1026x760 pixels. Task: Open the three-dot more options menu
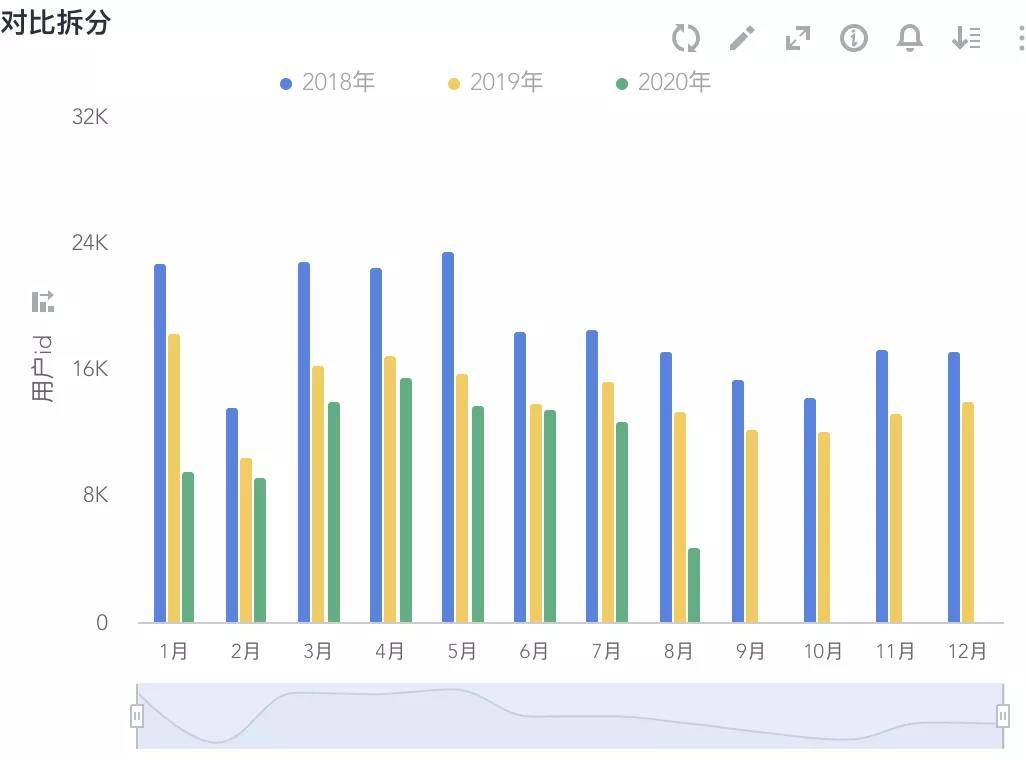pyautogui.click(x=1020, y=39)
